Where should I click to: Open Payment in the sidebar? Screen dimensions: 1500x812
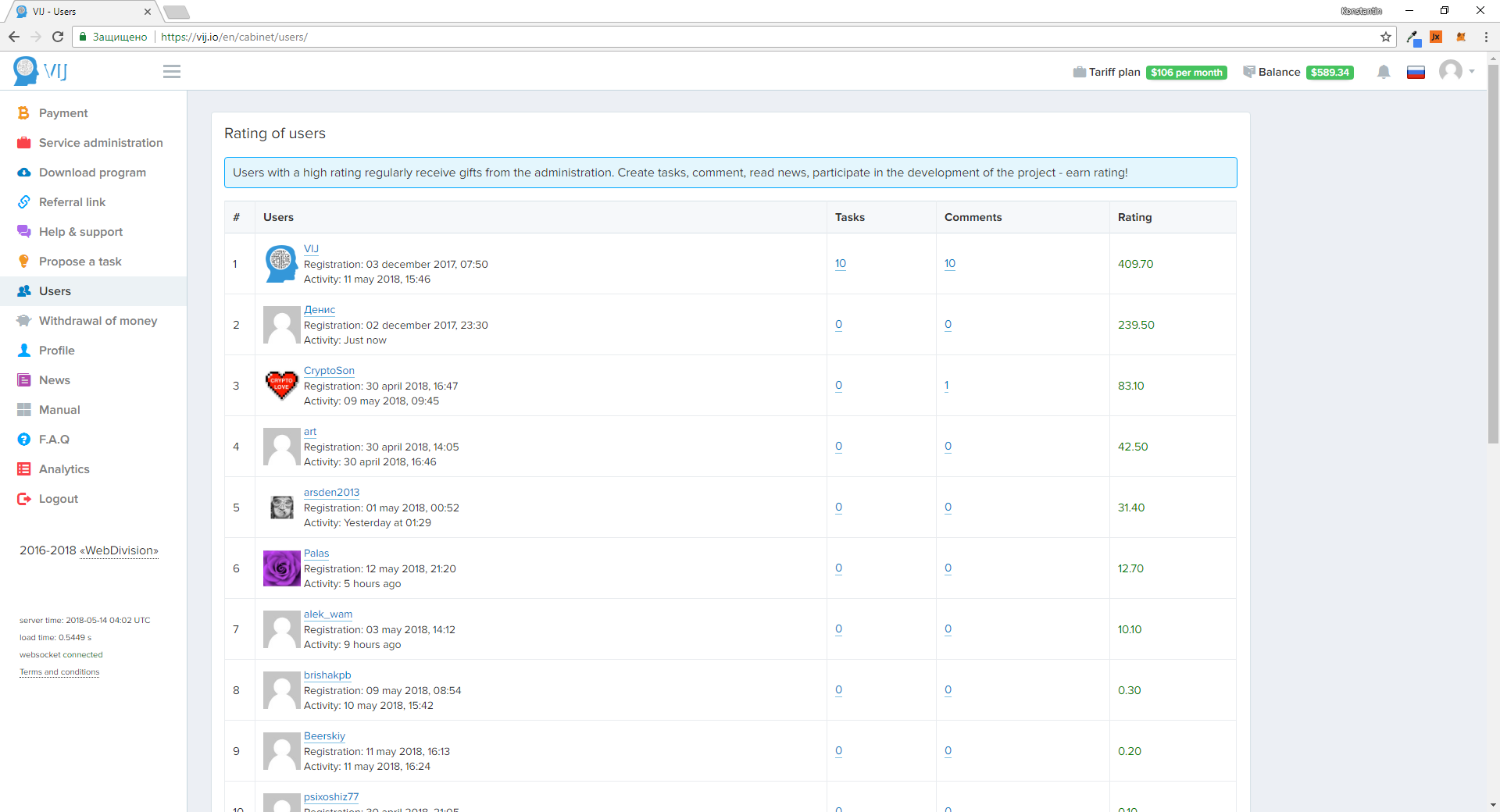63,113
